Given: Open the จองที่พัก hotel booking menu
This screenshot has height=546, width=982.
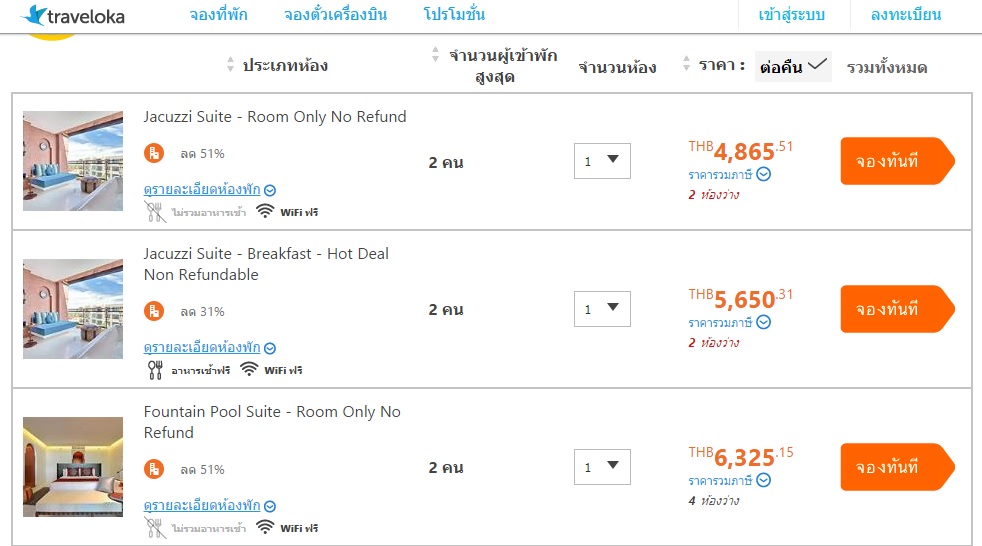Looking at the screenshot, I should 218,15.
